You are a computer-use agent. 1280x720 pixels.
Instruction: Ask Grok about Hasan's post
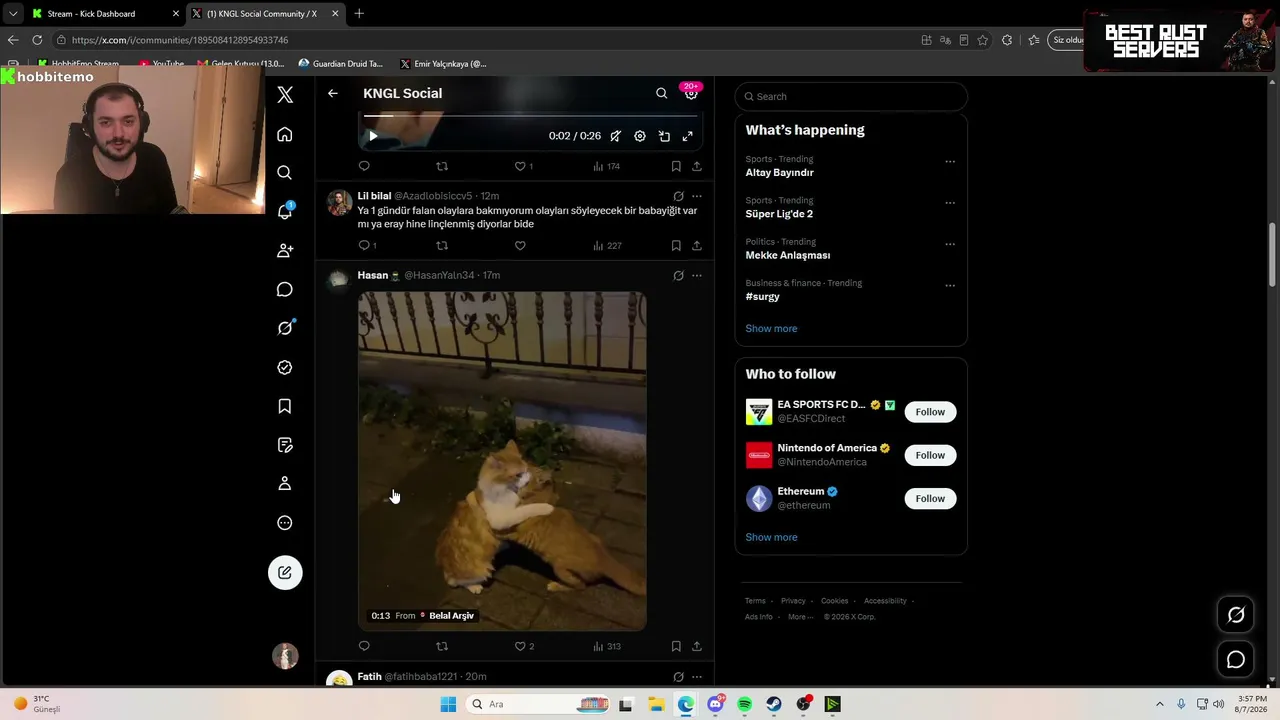click(x=678, y=275)
